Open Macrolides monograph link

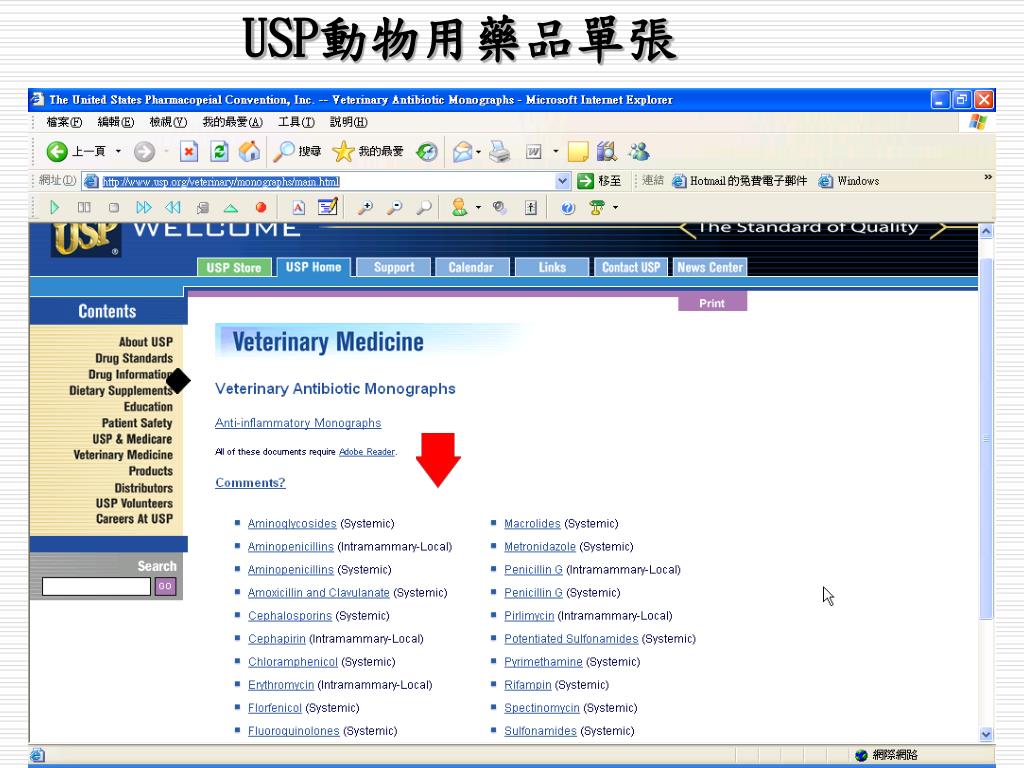coord(532,524)
